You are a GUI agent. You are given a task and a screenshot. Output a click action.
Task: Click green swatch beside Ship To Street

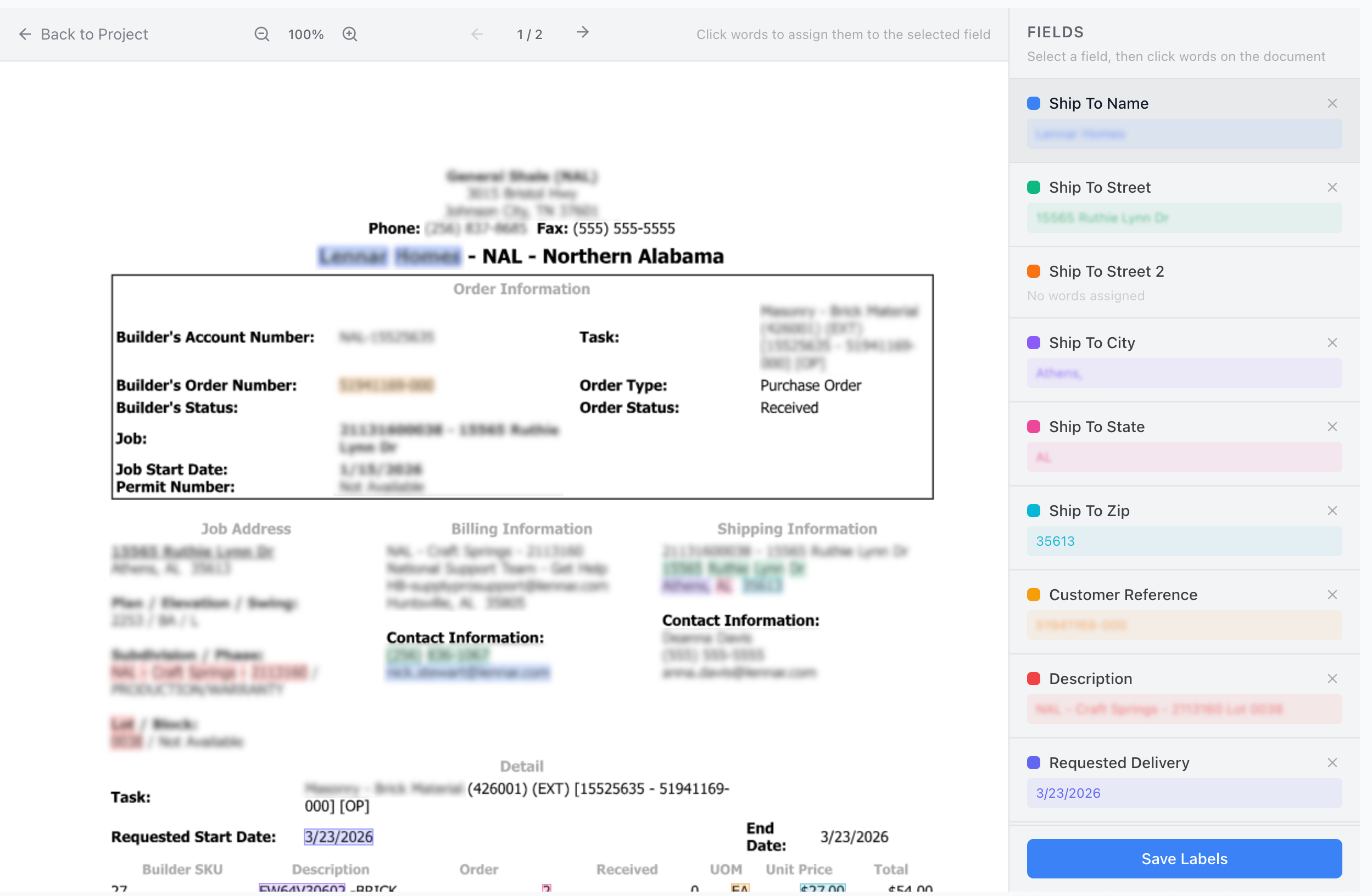1034,187
